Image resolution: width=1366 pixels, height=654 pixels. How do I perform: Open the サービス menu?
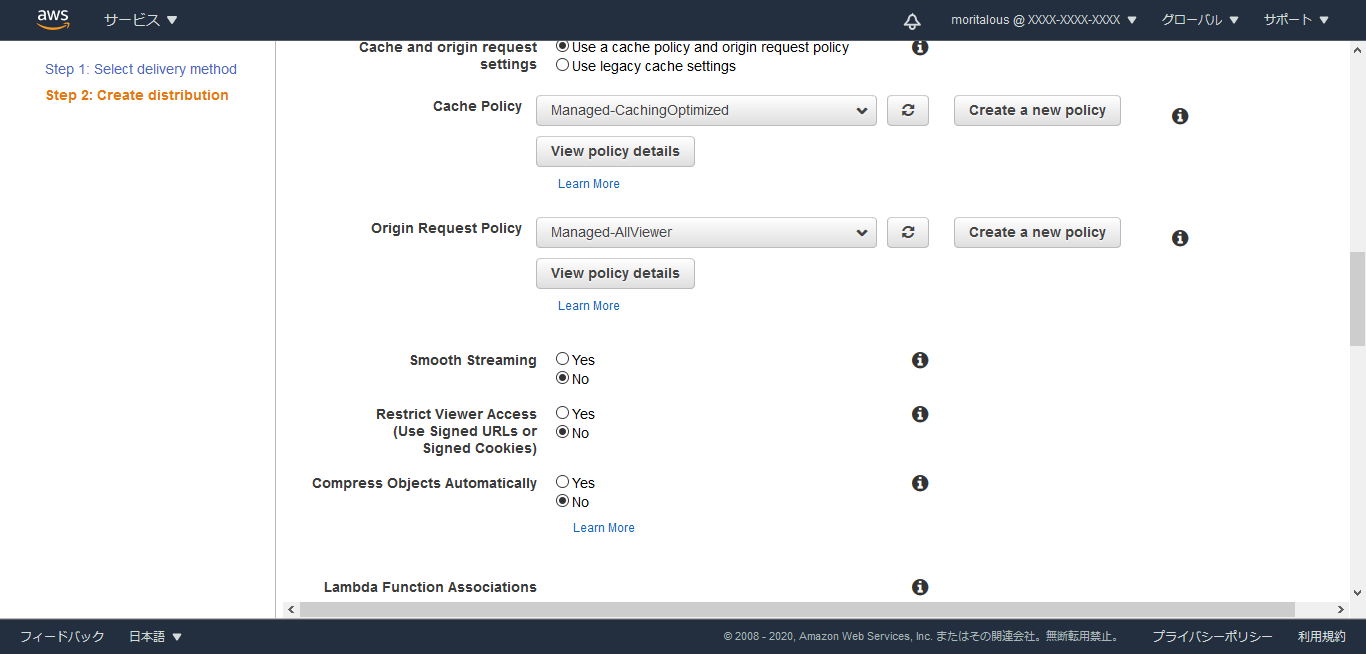140,20
